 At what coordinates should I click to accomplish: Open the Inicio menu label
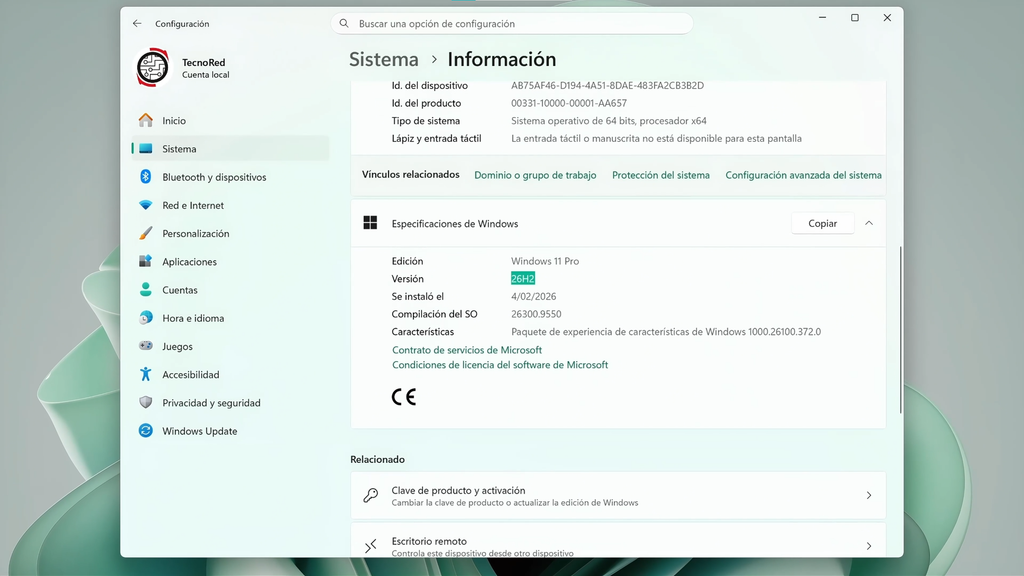[x=174, y=121]
